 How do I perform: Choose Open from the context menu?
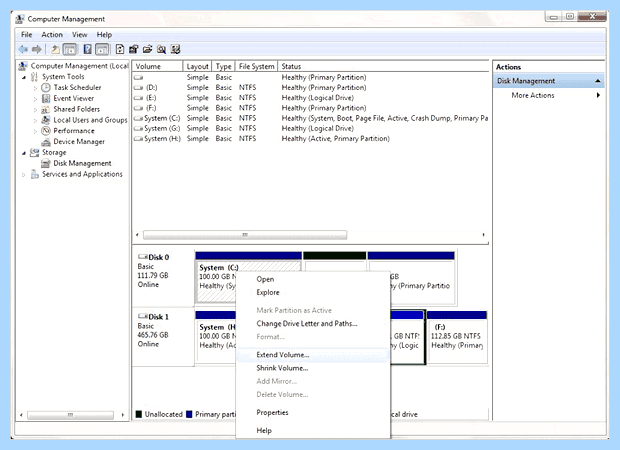click(312, 279)
